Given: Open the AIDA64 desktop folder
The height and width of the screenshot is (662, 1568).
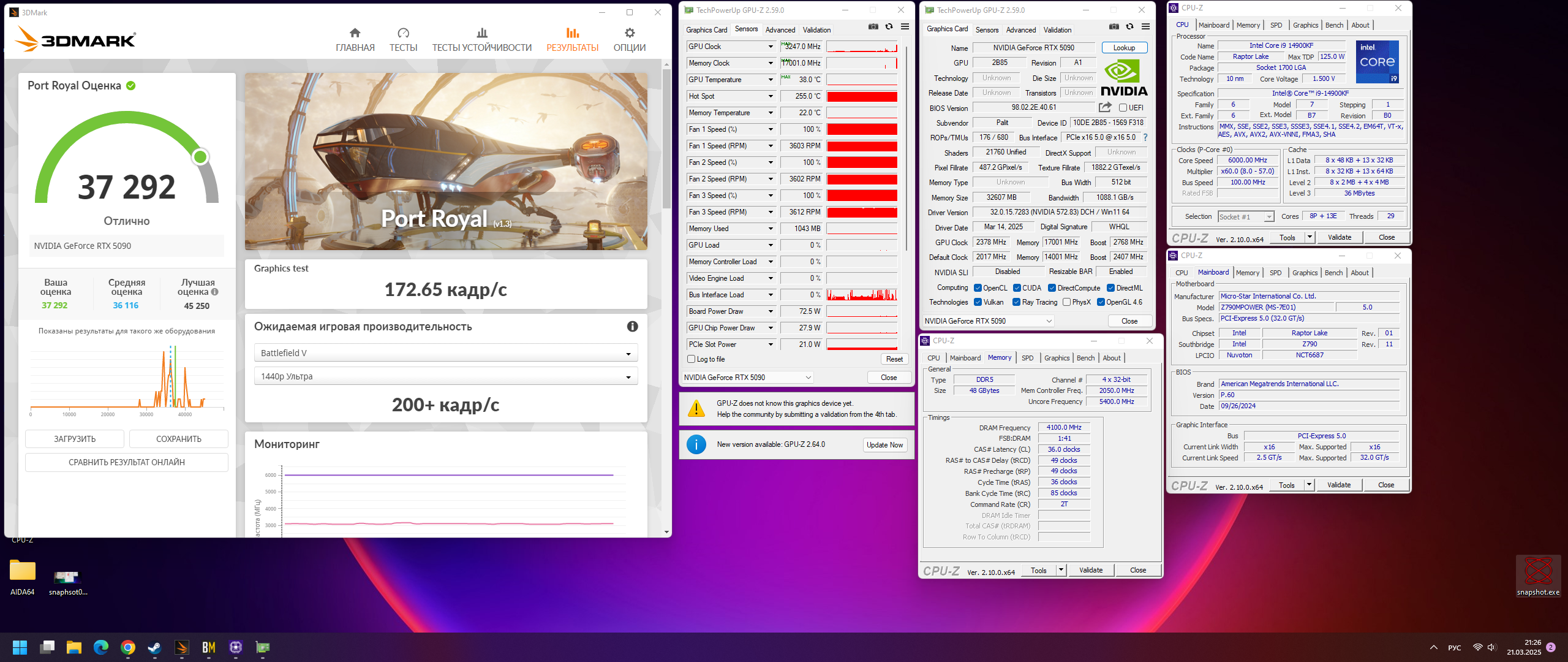Looking at the screenshot, I should coord(23,577).
